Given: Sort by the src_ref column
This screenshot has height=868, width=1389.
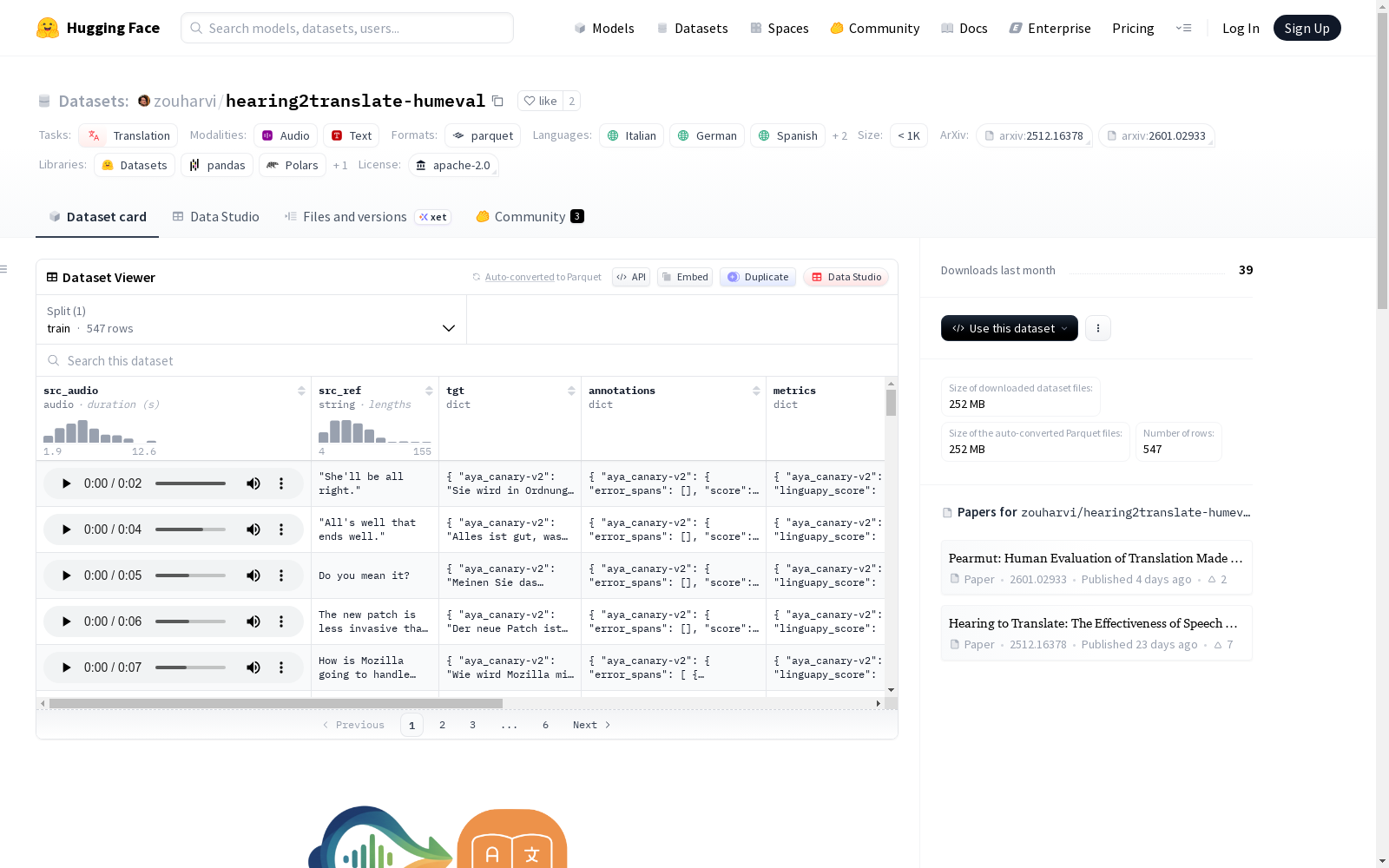Looking at the screenshot, I should coord(429,391).
